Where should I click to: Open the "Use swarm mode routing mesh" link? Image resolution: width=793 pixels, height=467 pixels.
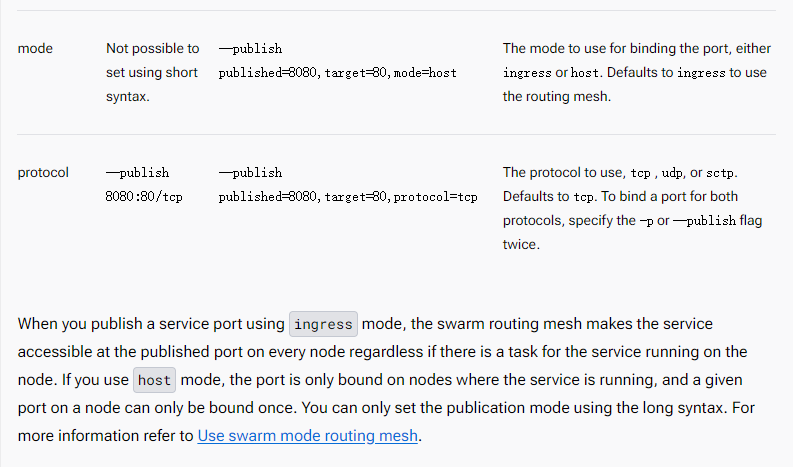[x=308, y=436]
